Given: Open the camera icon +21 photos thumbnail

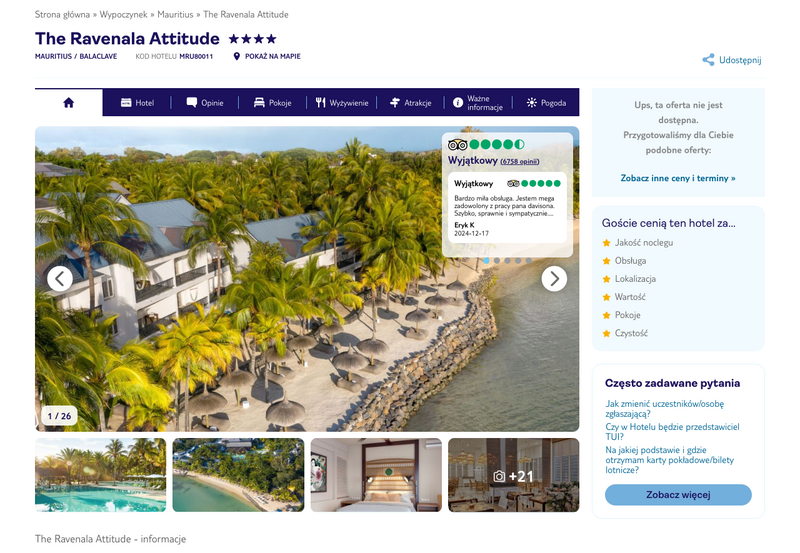Looking at the screenshot, I should click(x=513, y=475).
